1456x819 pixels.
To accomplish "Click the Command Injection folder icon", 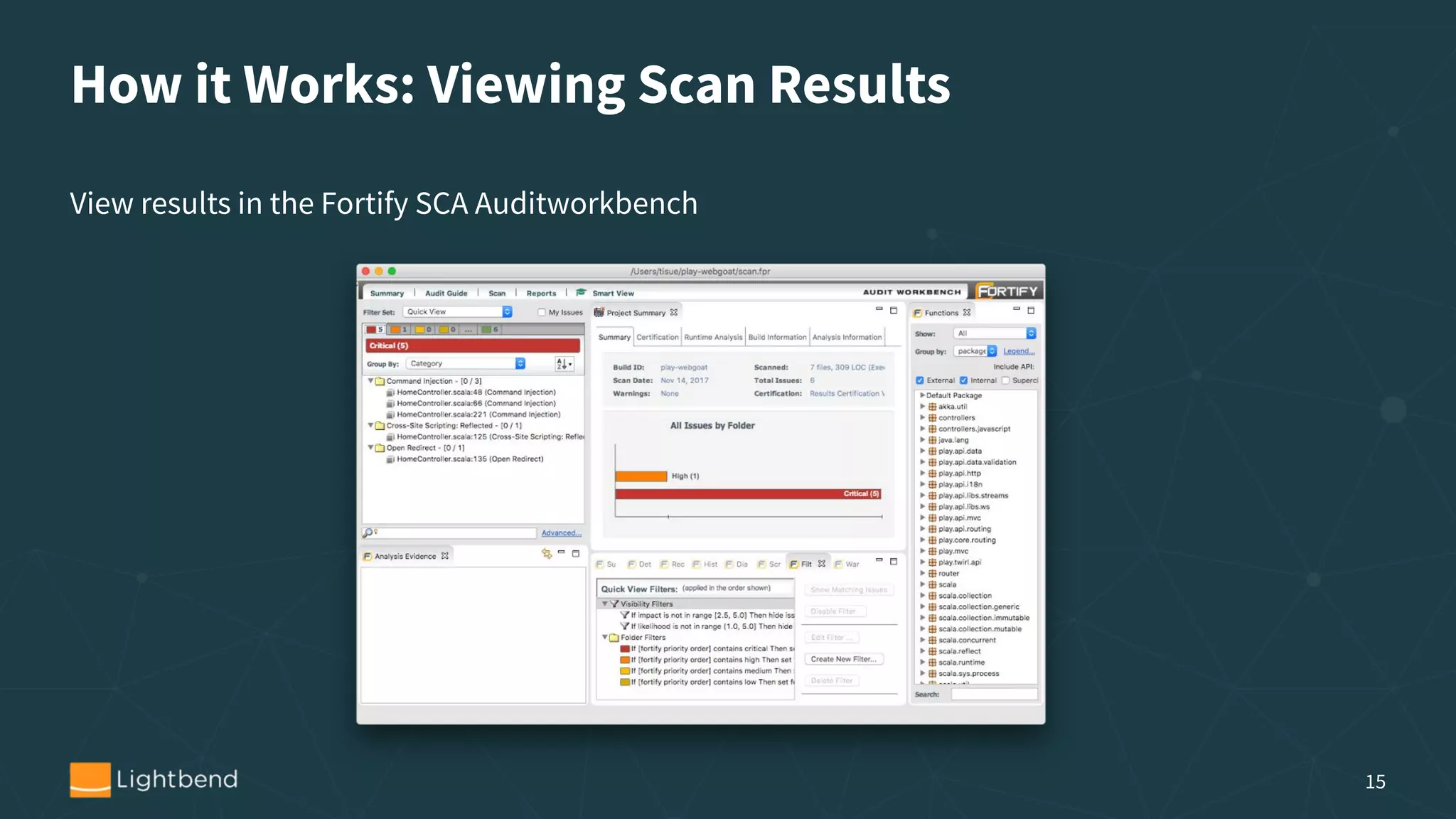I will (380, 381).
